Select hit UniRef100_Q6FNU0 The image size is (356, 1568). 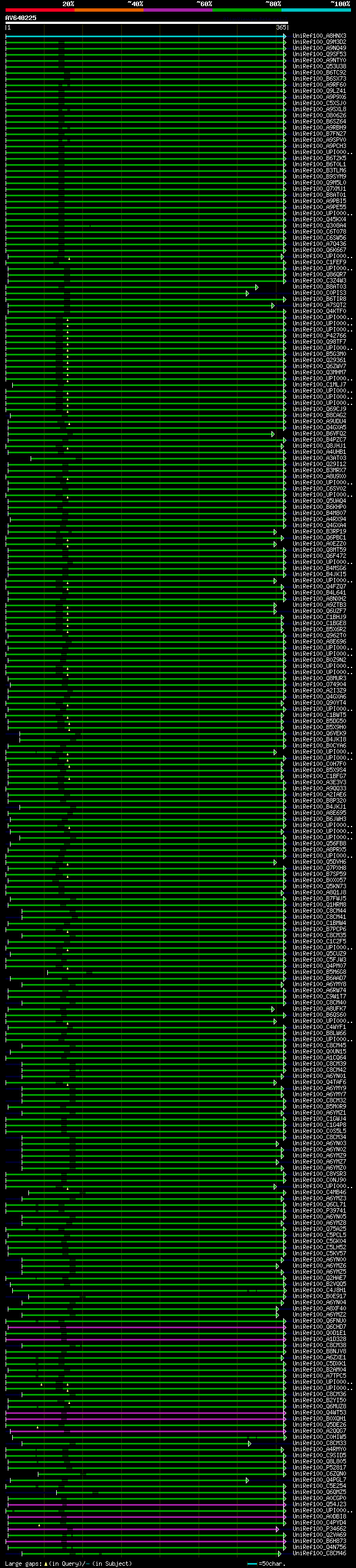tap(319, 1322)
